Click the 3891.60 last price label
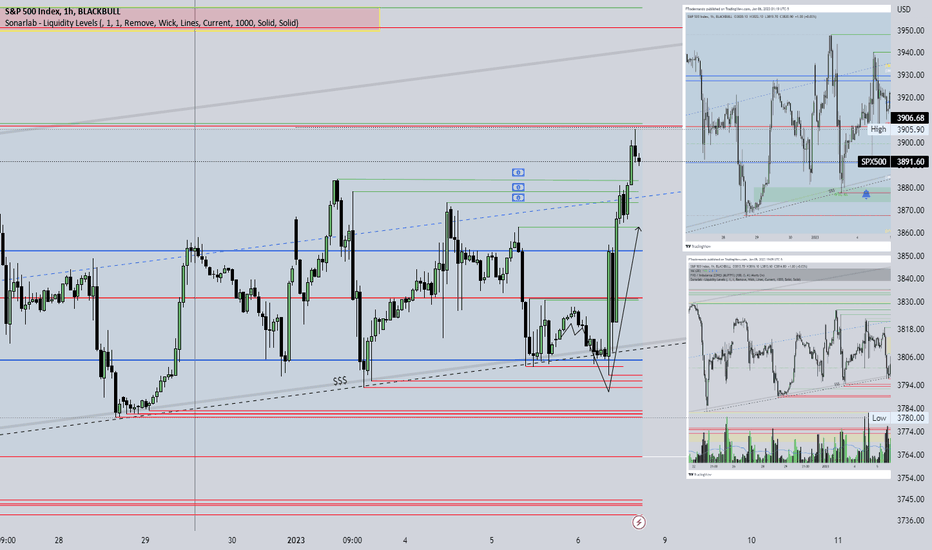Screen dimensions: 932x550 [x=911, y=162]
